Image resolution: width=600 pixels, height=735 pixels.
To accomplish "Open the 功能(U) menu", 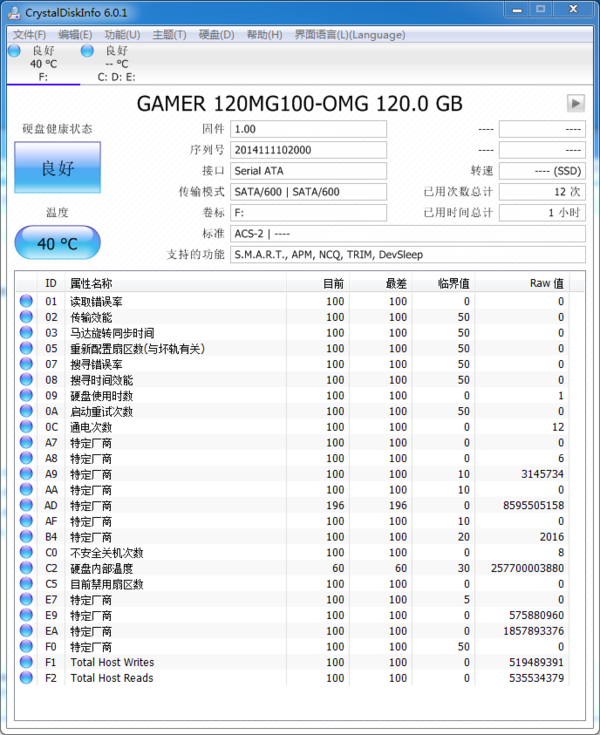I will coord(122,35).
